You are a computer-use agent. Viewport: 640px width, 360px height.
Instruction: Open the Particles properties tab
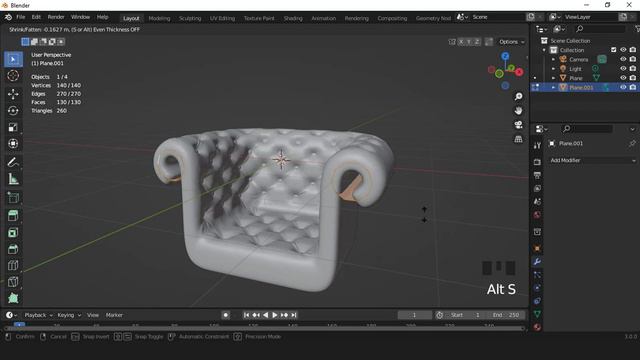tap(537, 275)
